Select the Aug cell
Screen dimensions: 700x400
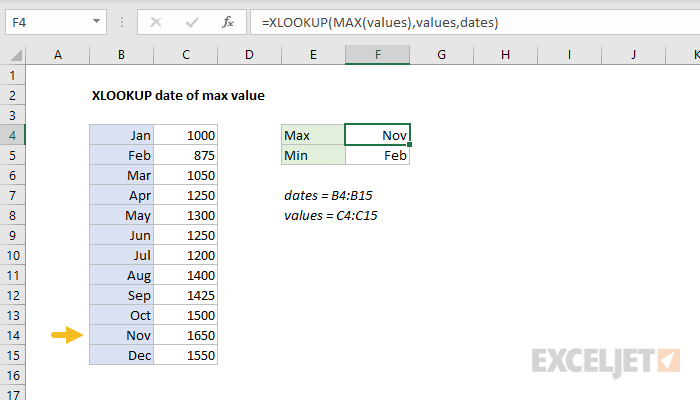coord(121,275)
